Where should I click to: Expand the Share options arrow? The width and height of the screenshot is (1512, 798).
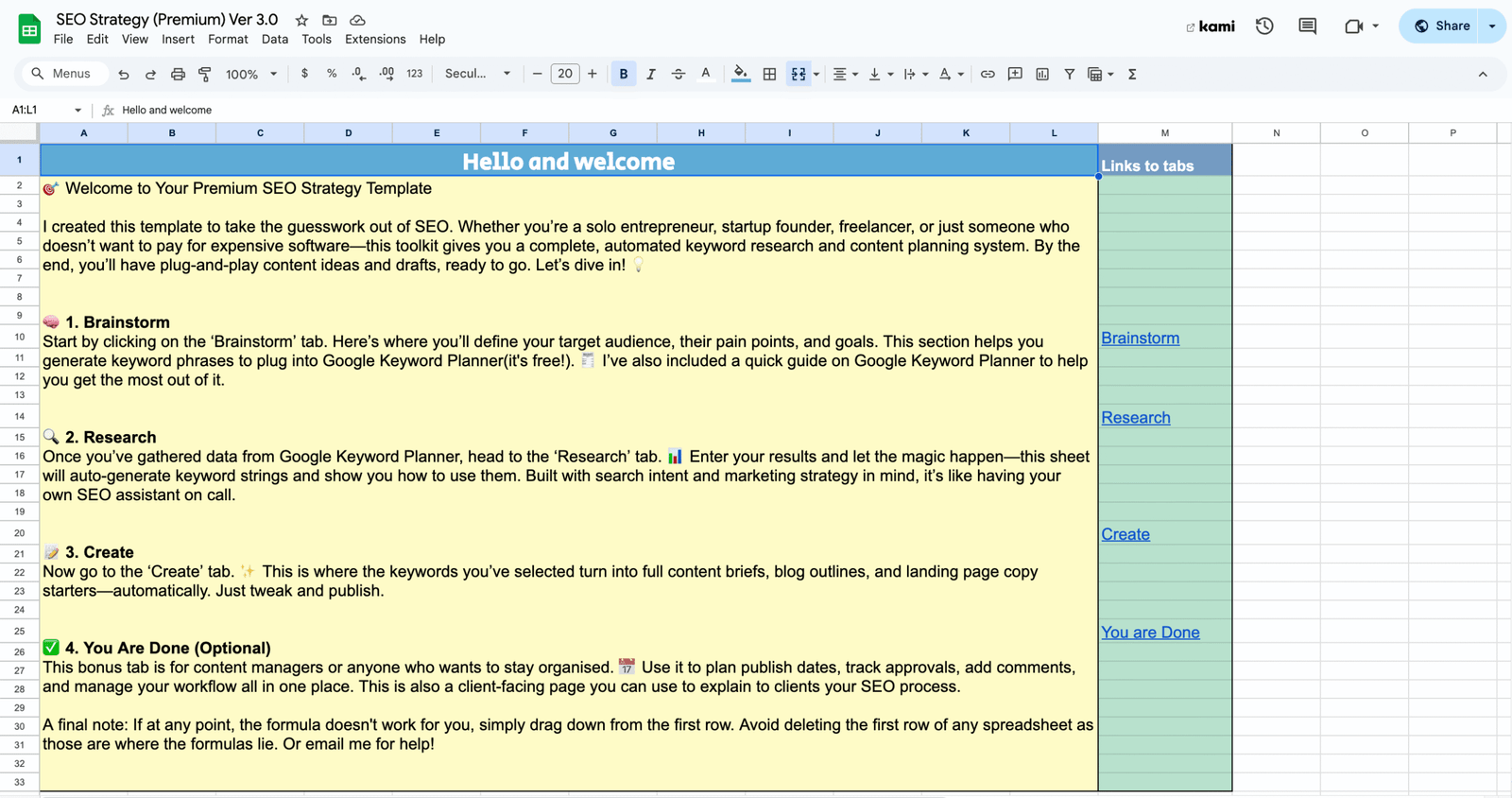[1493, 26]
